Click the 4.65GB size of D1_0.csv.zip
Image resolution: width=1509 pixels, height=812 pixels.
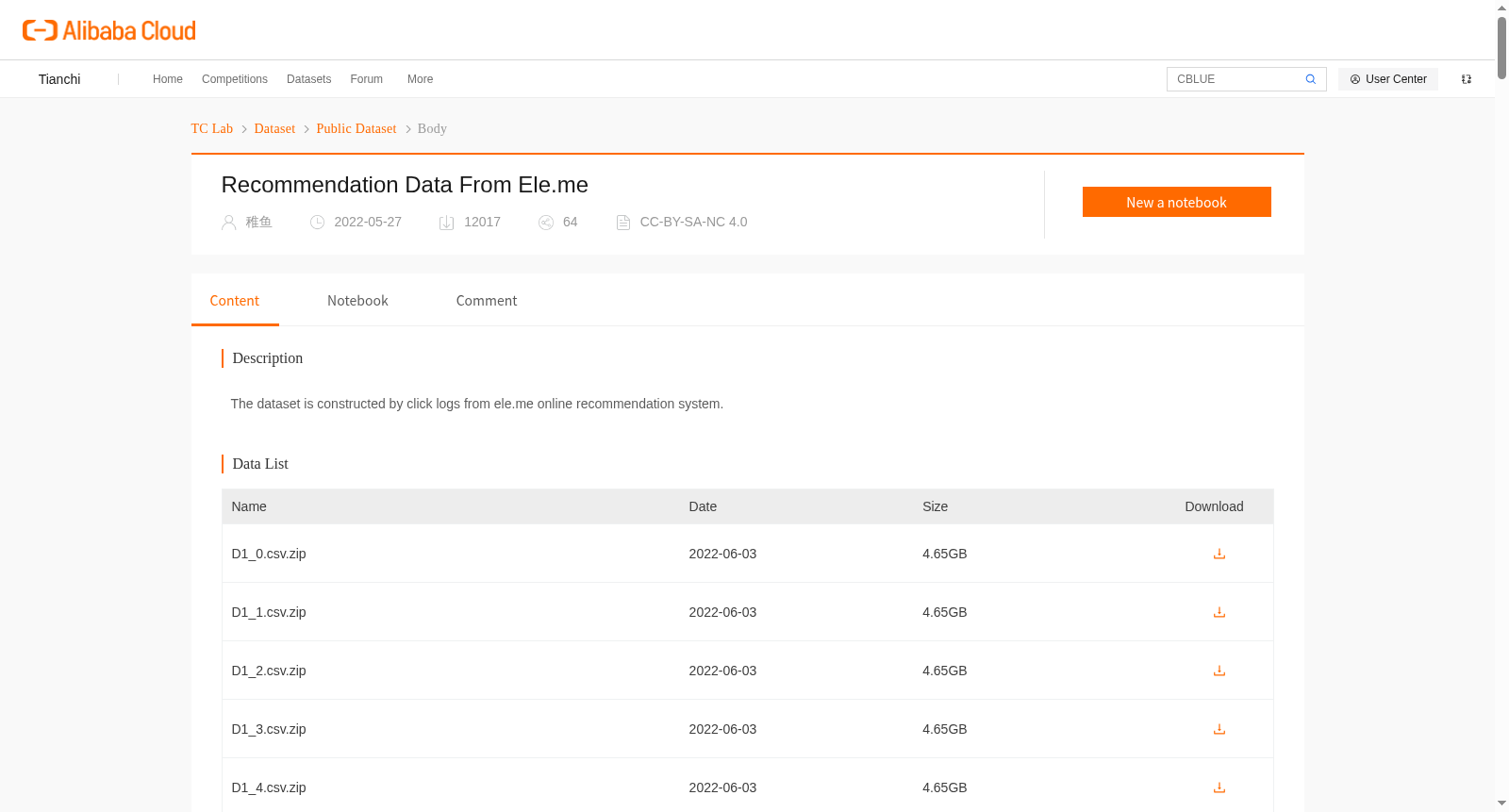point(945,554)
